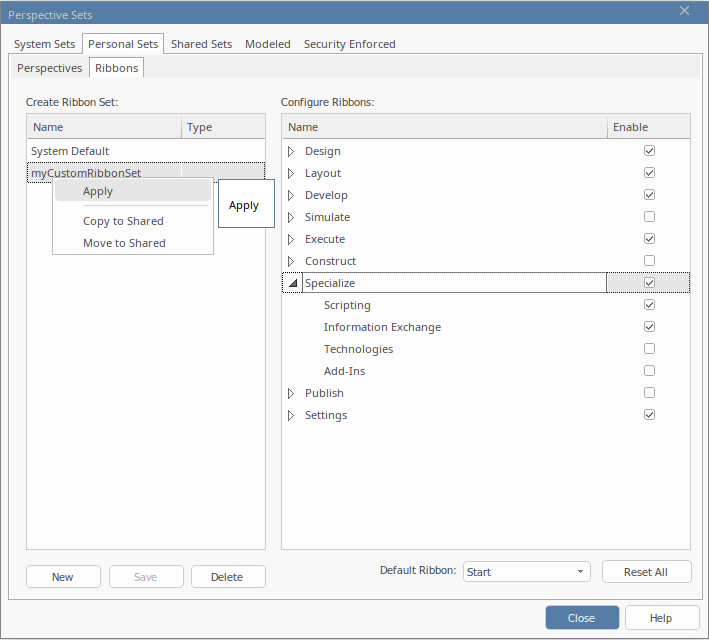Image resolution: width=709 pixels, height=640 pixels.
Task: Click the Reset All button
Action: coord(646,572)
